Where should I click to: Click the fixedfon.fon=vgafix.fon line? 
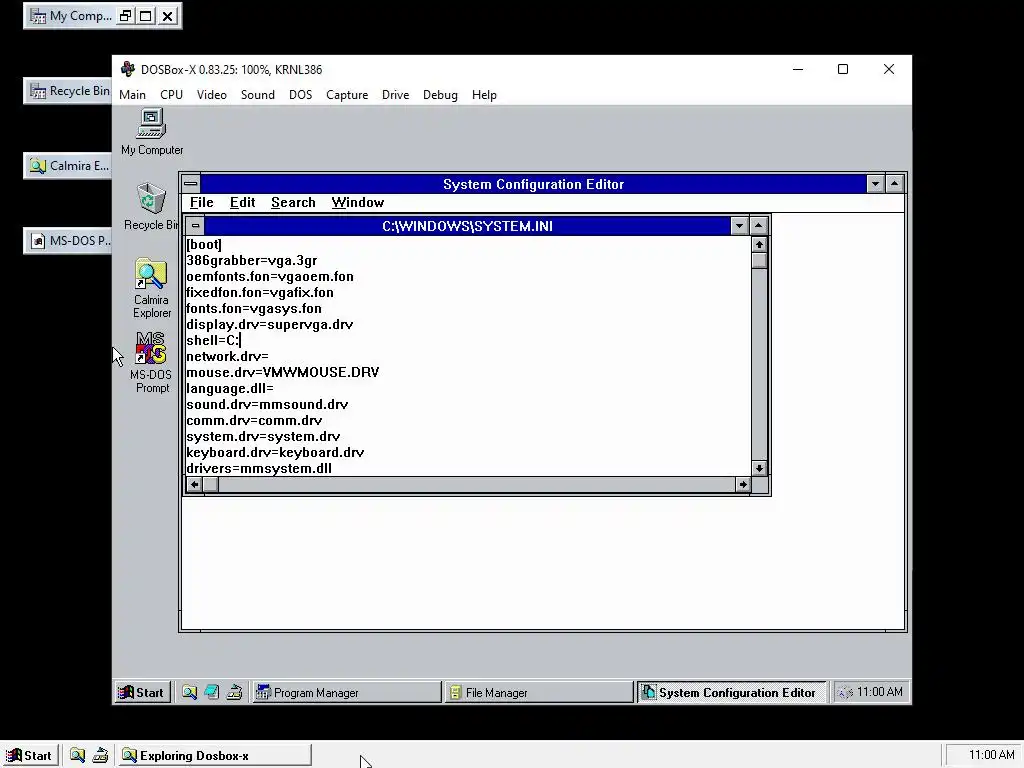(x=260, y=293)
